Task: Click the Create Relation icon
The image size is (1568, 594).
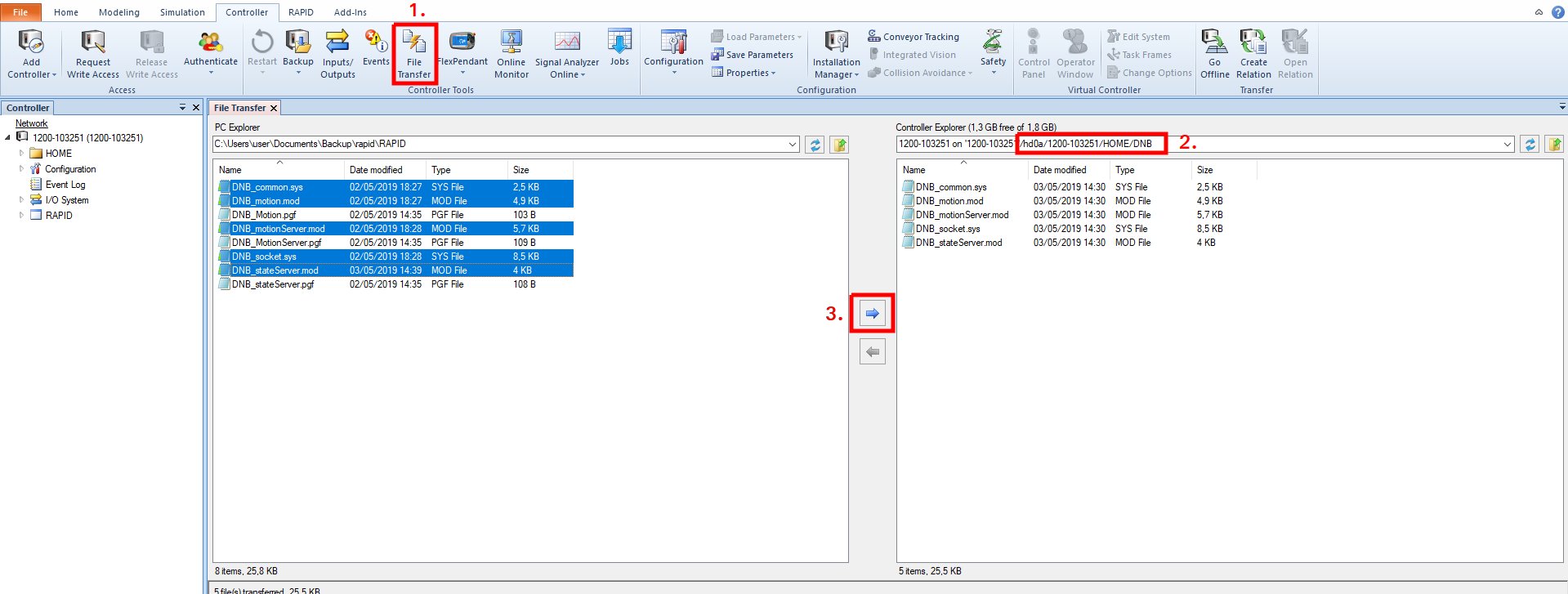Action: 1253,42
